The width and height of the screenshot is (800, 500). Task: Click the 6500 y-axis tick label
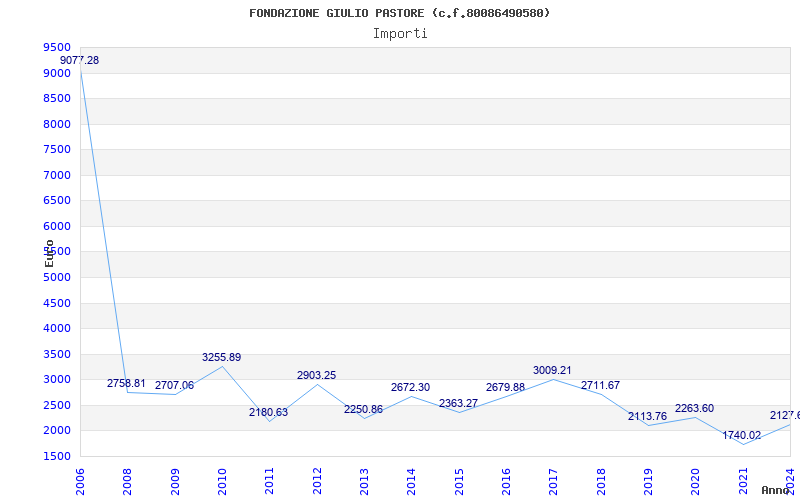(57, 201)
